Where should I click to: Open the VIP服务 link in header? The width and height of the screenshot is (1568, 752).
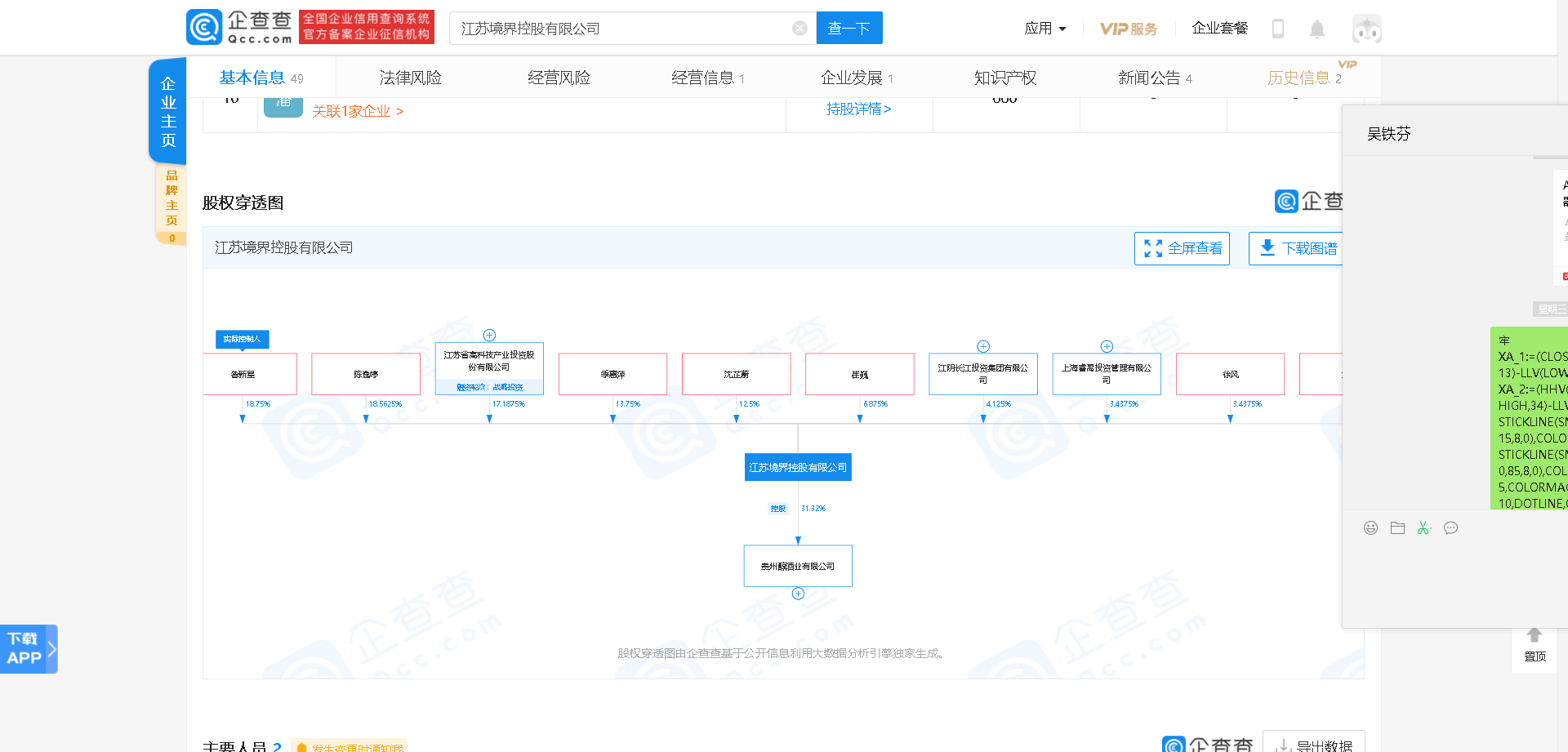tap(1129, 29)
